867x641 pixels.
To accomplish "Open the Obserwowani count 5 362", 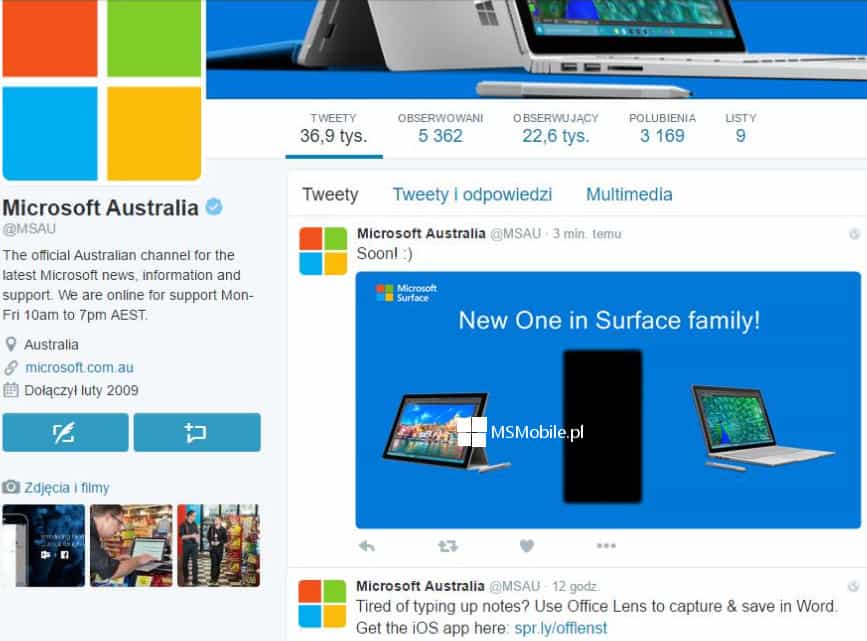I will pos(440,128).
